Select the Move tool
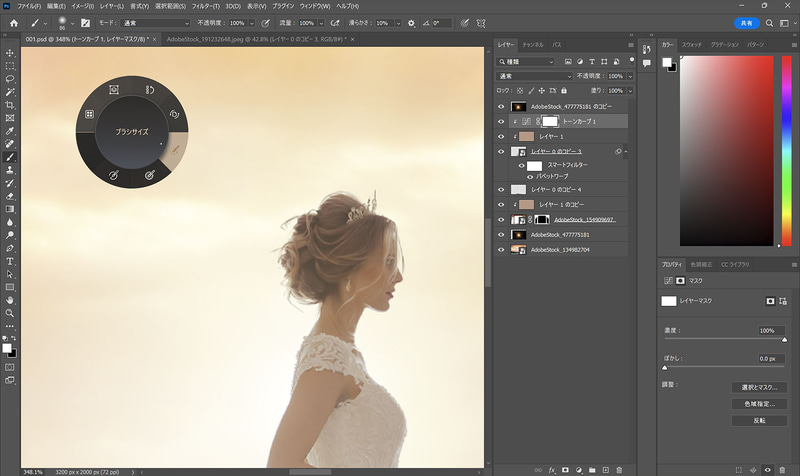Screen dimensions: 800x476 click(10, 52)
